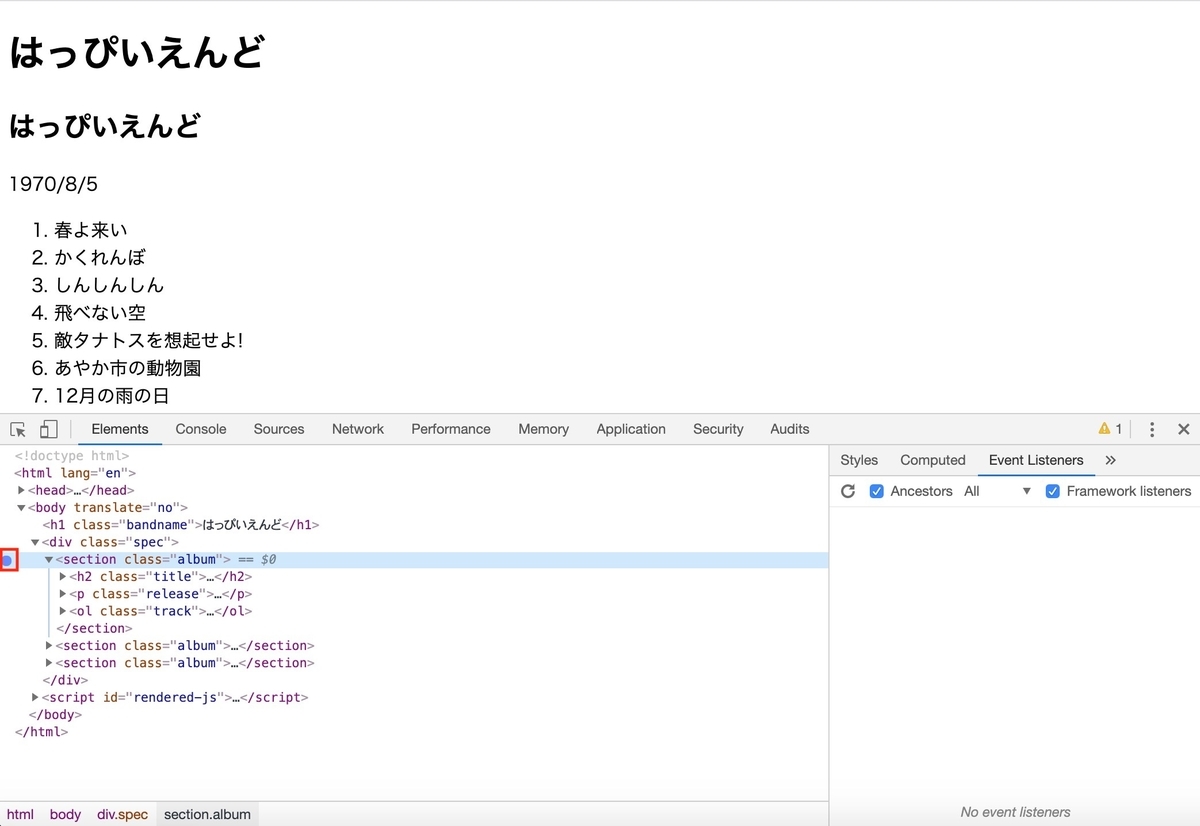Image resolution: width=1200 pixels, height=826 pixels.
Task: Switch to the Elements tab
Action: coord(120,429)
